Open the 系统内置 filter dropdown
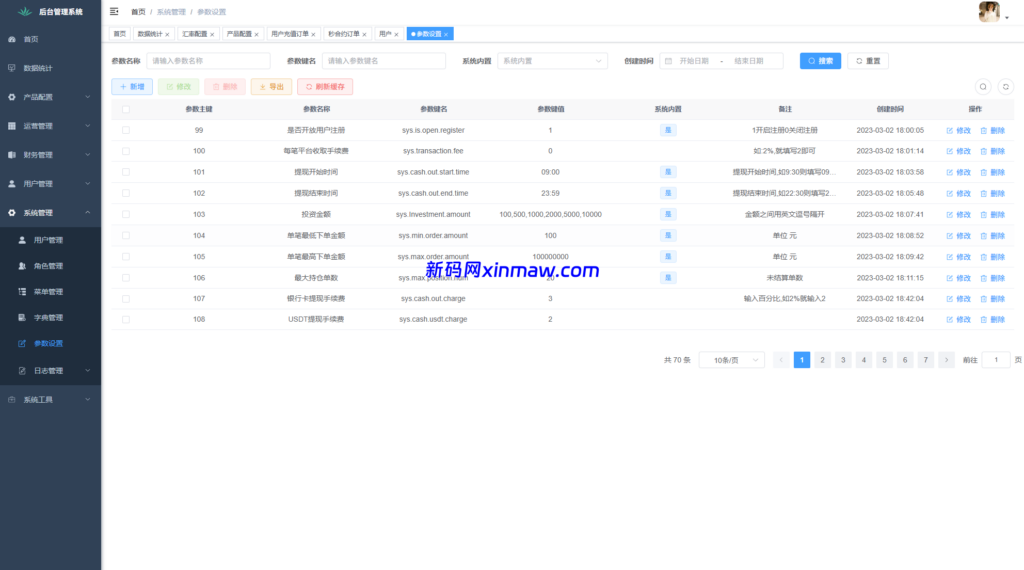1024x570 pixels. tap(552, 61)
